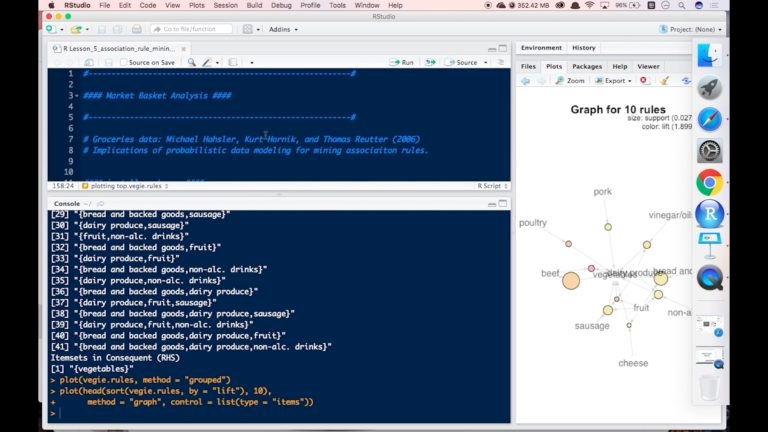Open the R application in the dock

[x=709, y=214]
